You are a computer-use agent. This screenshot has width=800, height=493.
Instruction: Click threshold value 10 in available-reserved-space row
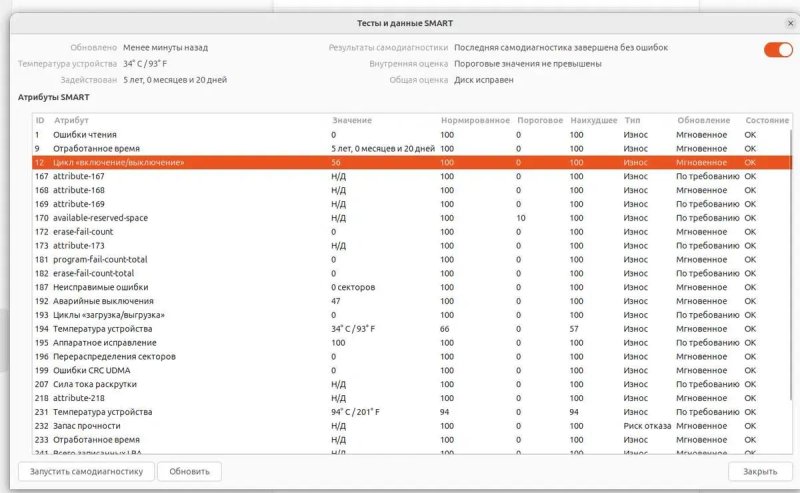tap(520, 218)
